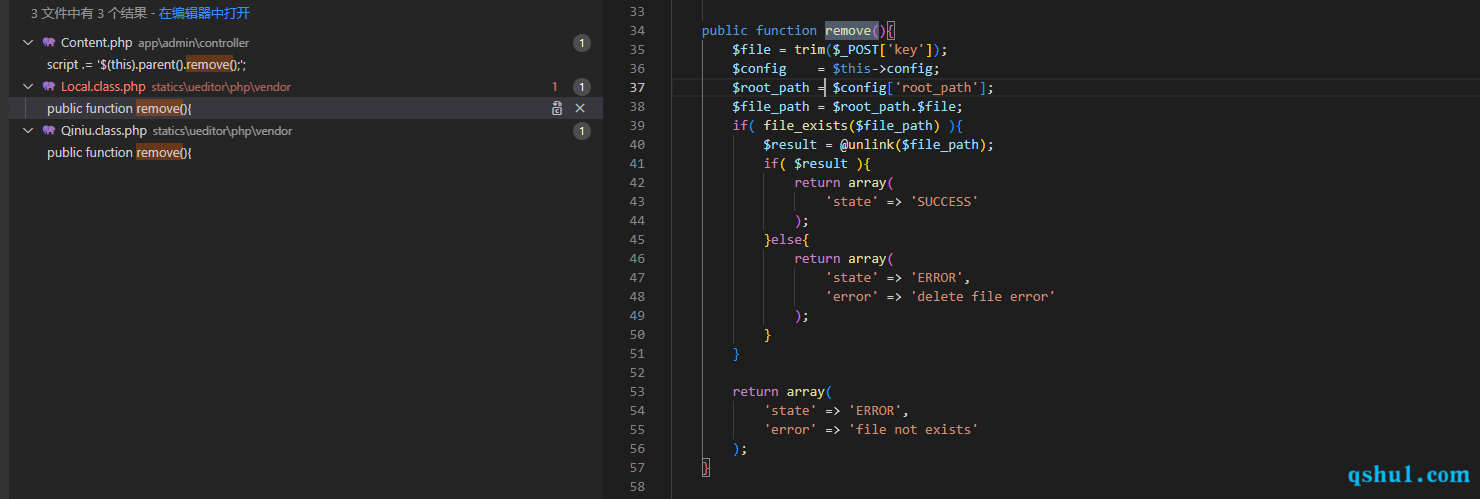
Task: Click the statics\ueditor\php\vendor path beside Local.class.php
Action: pyautogui.click(x=222, y=87)
